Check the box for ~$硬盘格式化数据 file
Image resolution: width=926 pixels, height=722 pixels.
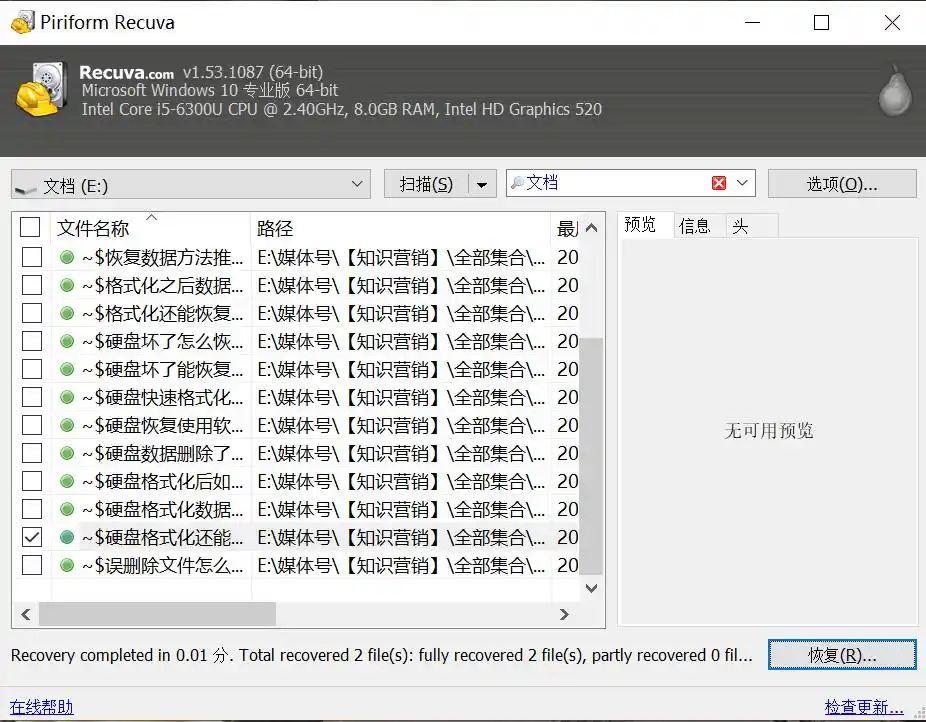coord(32,509)
